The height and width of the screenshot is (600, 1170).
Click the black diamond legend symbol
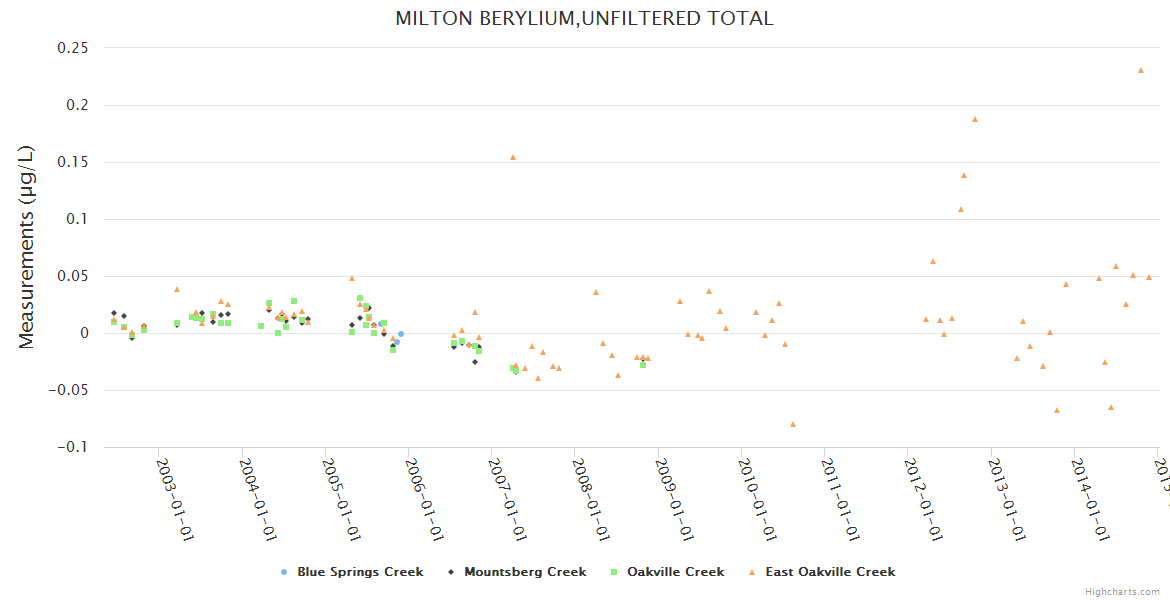(x=451, y=572)
